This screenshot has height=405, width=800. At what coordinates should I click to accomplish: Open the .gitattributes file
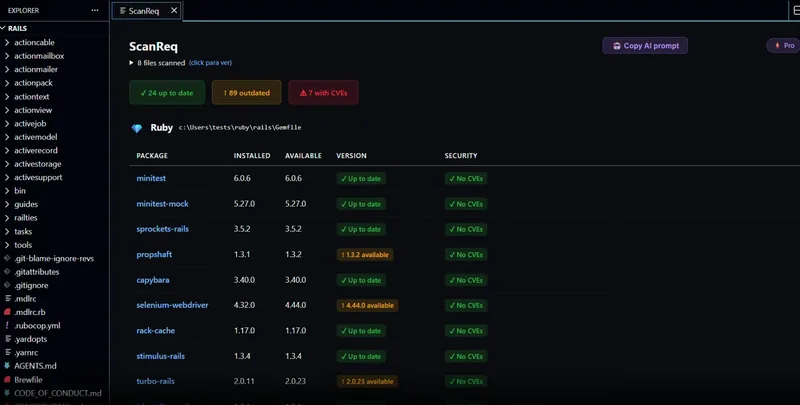pyautogui.click(x=36, y=272)
